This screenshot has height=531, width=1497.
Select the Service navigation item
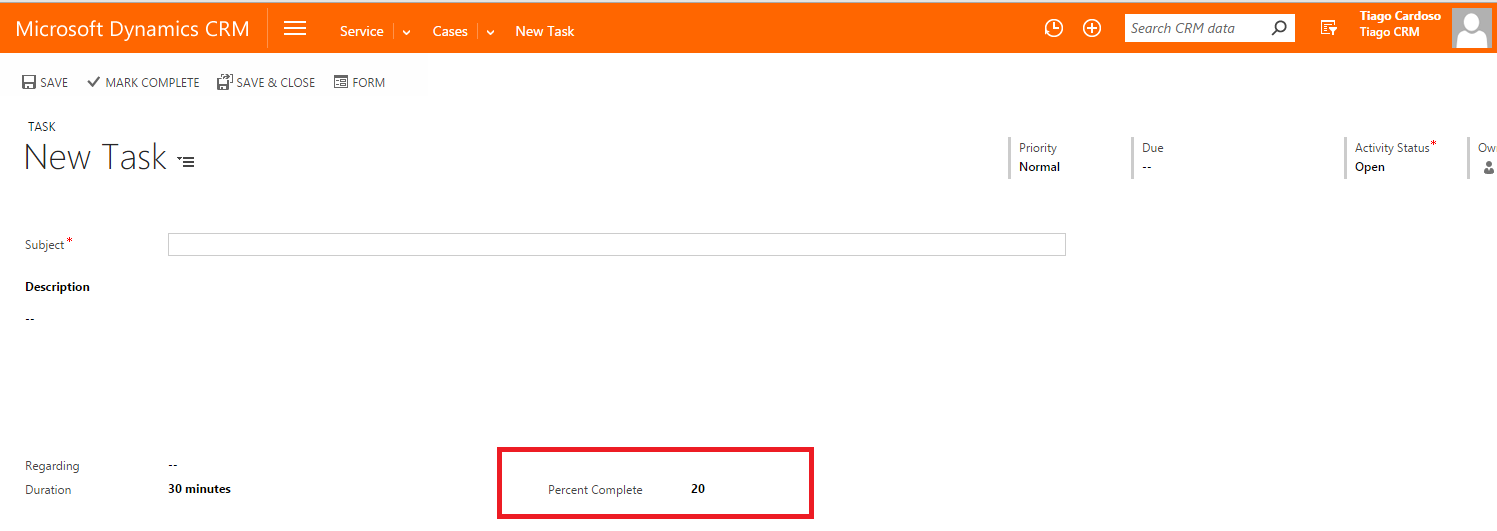point(361,31)
